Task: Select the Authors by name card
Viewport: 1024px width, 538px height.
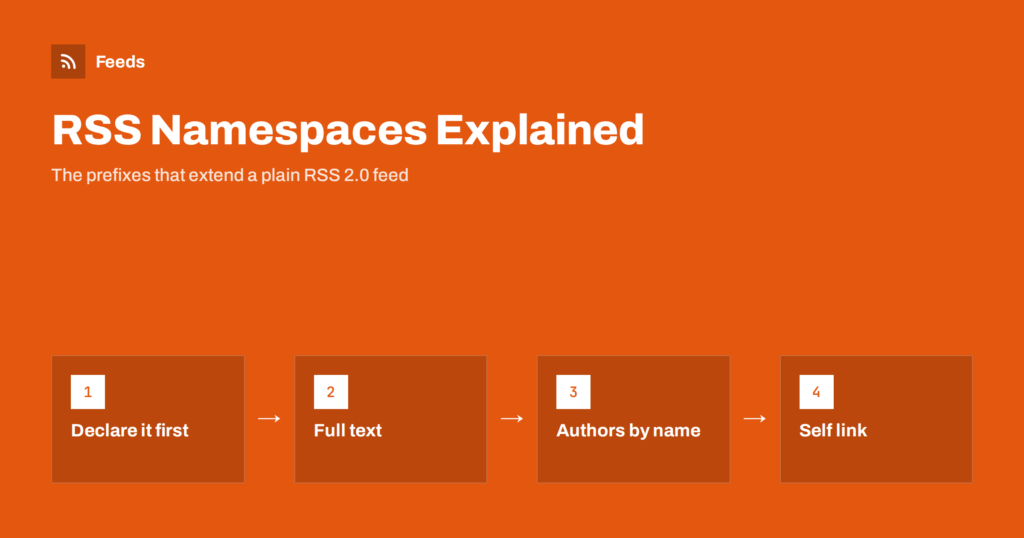Action: 633,419
